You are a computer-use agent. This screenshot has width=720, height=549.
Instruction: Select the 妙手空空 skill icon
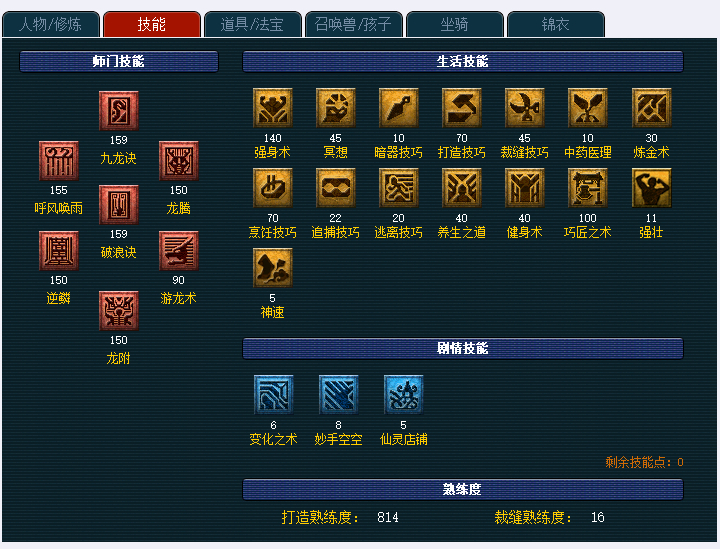click(338, 395)
